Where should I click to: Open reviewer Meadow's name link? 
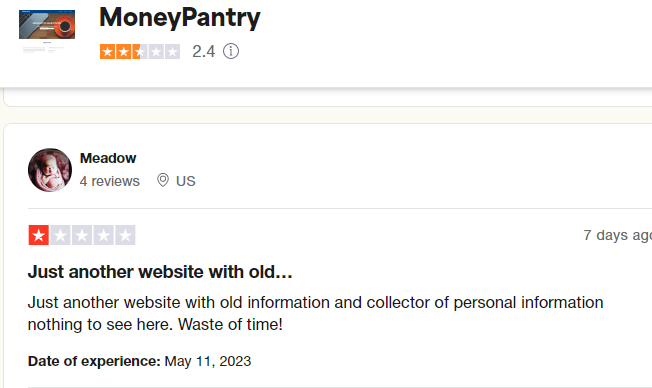pos(108,158)
